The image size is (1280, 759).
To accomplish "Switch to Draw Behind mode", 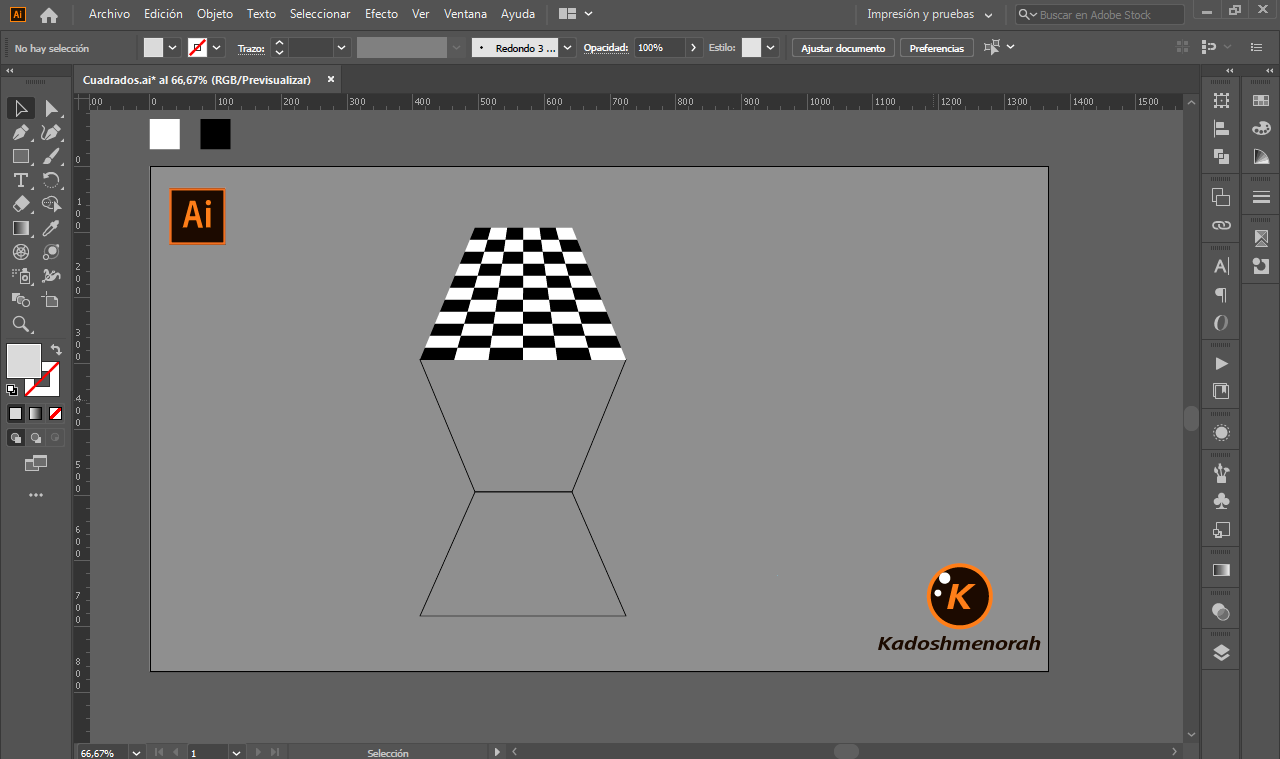I will [x=35, y=437].
